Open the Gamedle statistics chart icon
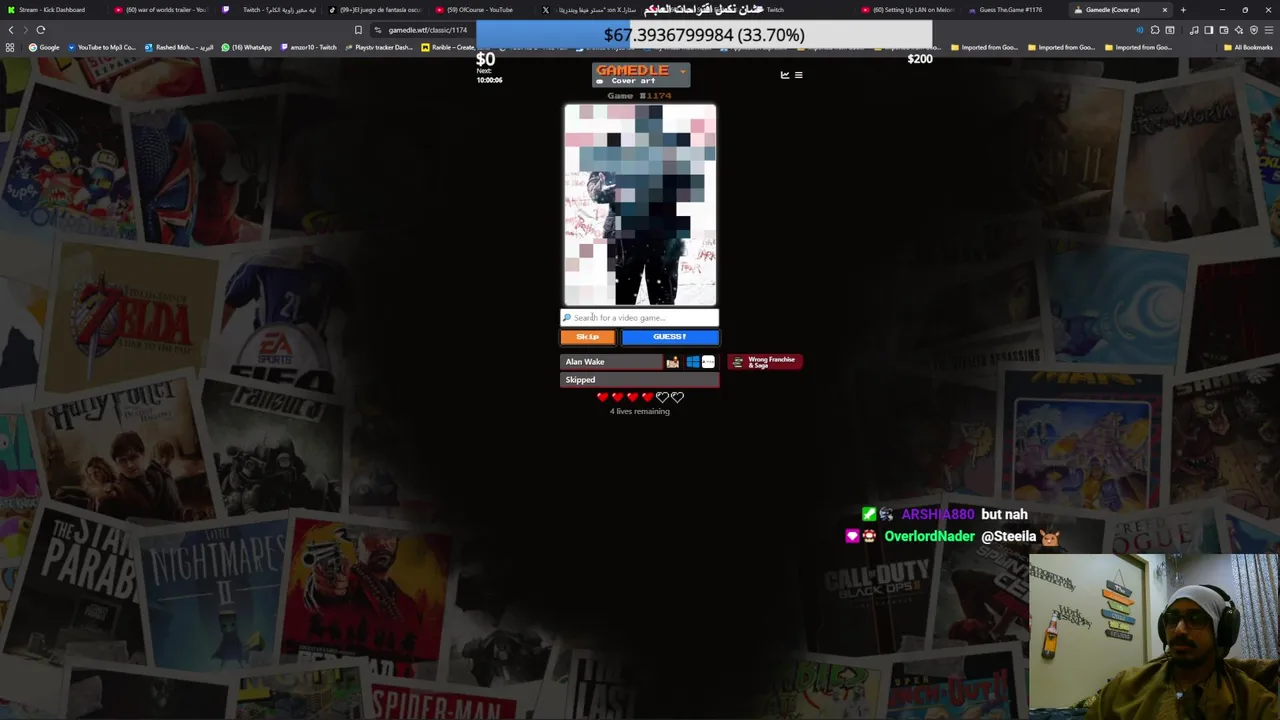The height and width of the screenshot is (720, 1280). [x=785, y=75]
